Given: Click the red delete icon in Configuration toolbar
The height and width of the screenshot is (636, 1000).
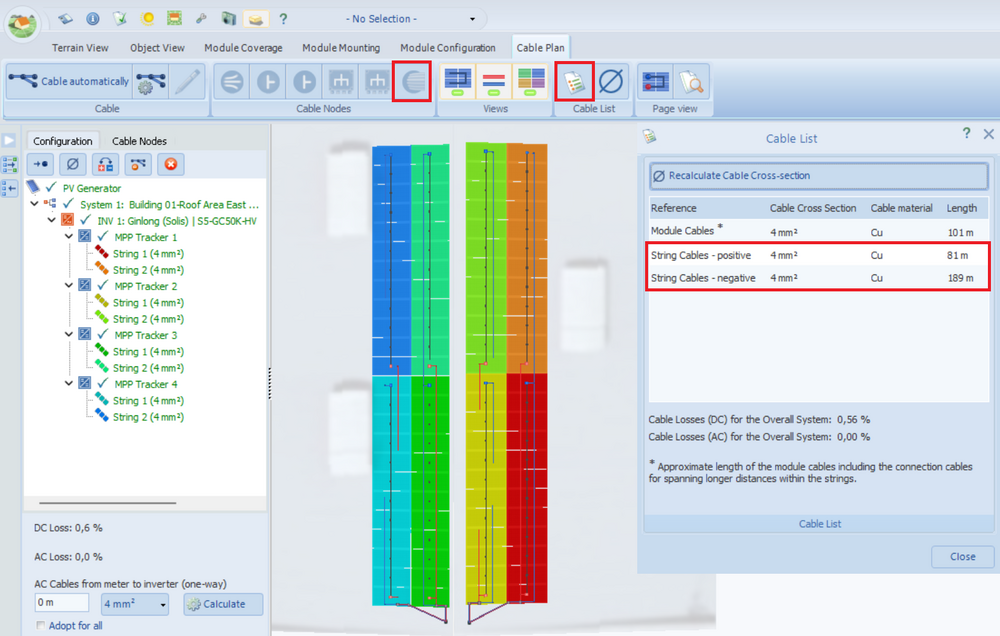Looking at the screenshot, I should [x=171, y=164].
